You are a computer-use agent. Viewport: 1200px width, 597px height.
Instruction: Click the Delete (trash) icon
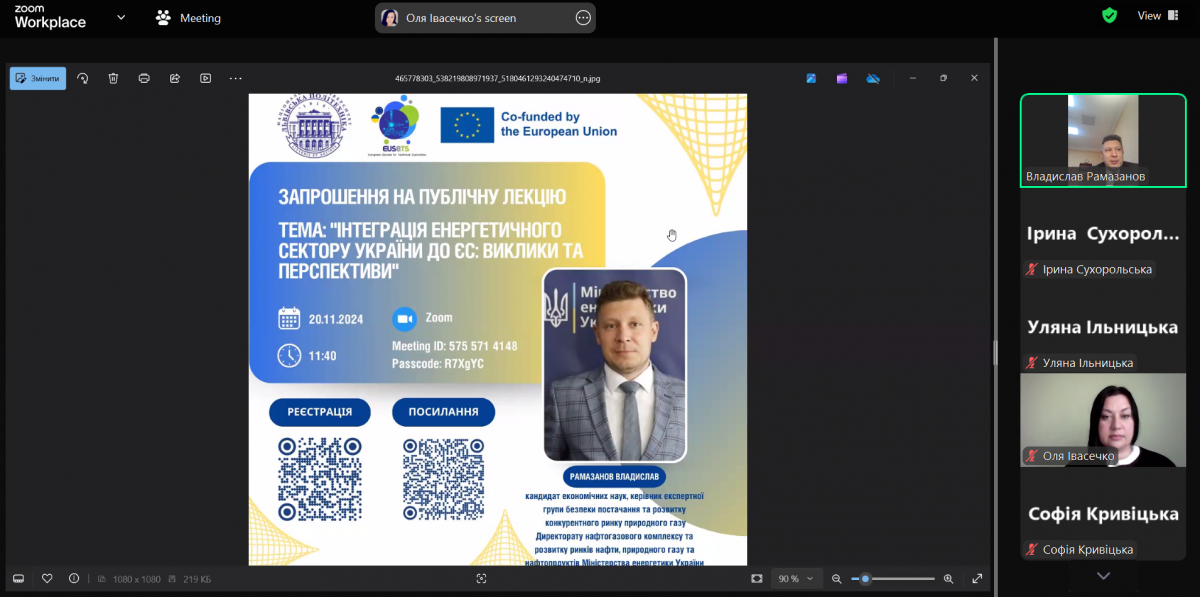pos(114,78)
